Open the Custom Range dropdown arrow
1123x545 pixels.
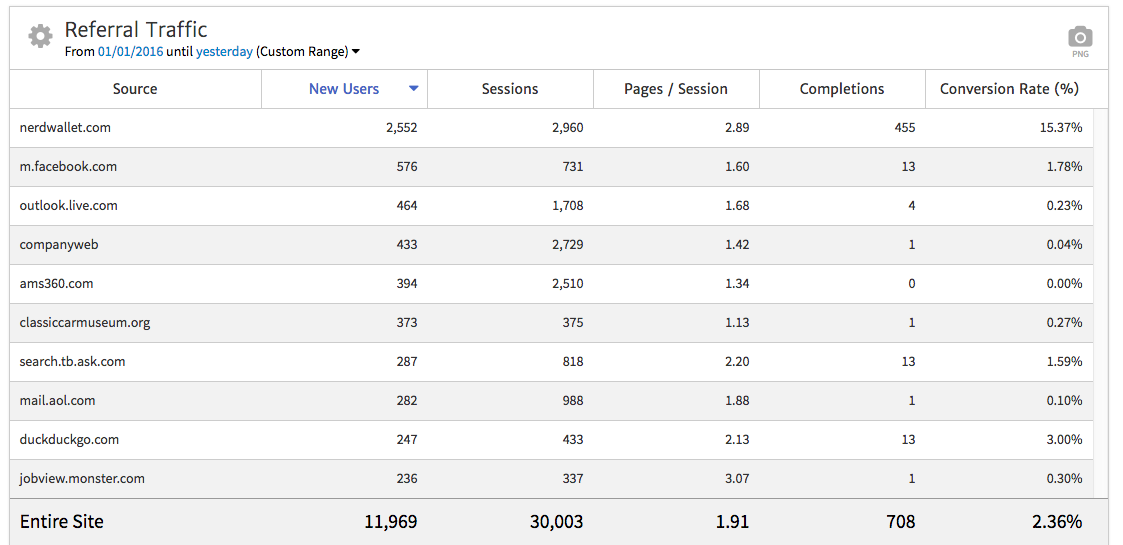(x=356, y=52)
